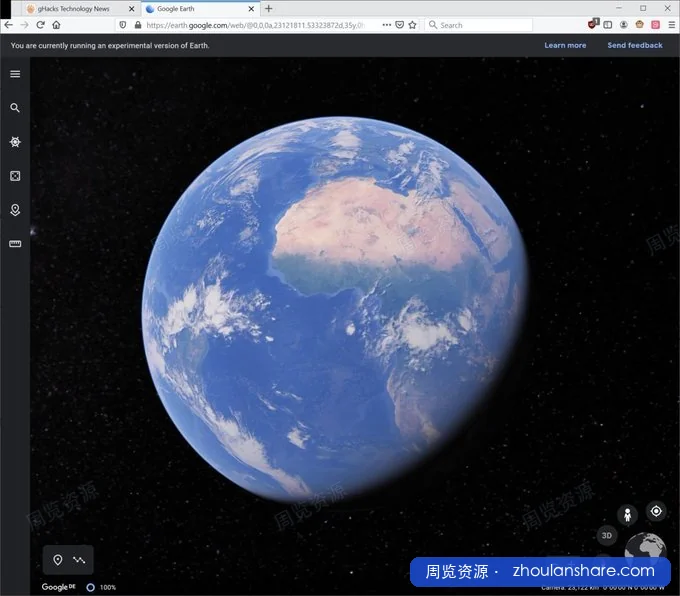This screenshot has width=680, height=596.
Task: Click the earth.google.com address bar
Action: [x=256, y=25]
